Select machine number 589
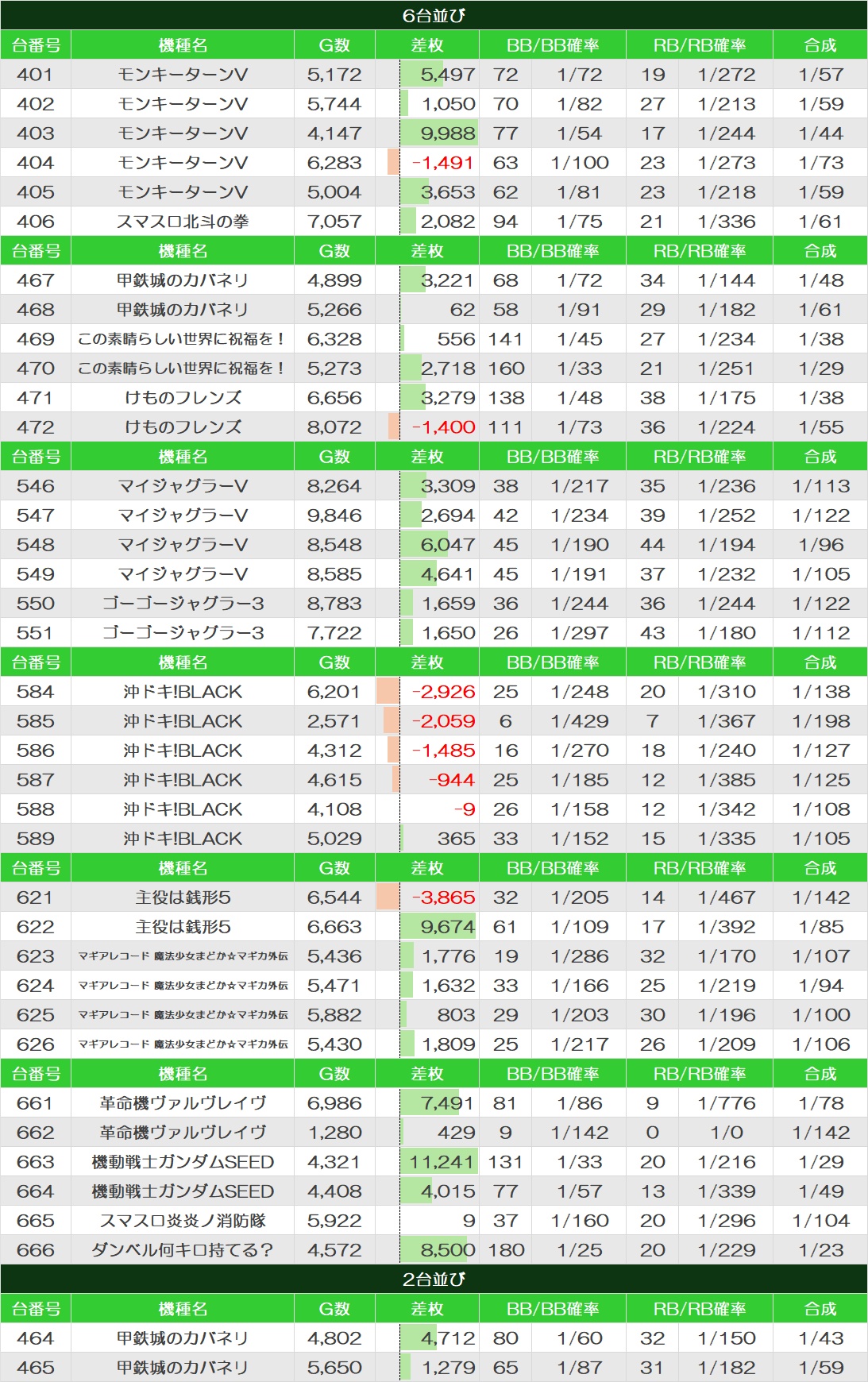The width and height of the screenshot is (868, 1382). pyautogui.click(x=36, y=839)
